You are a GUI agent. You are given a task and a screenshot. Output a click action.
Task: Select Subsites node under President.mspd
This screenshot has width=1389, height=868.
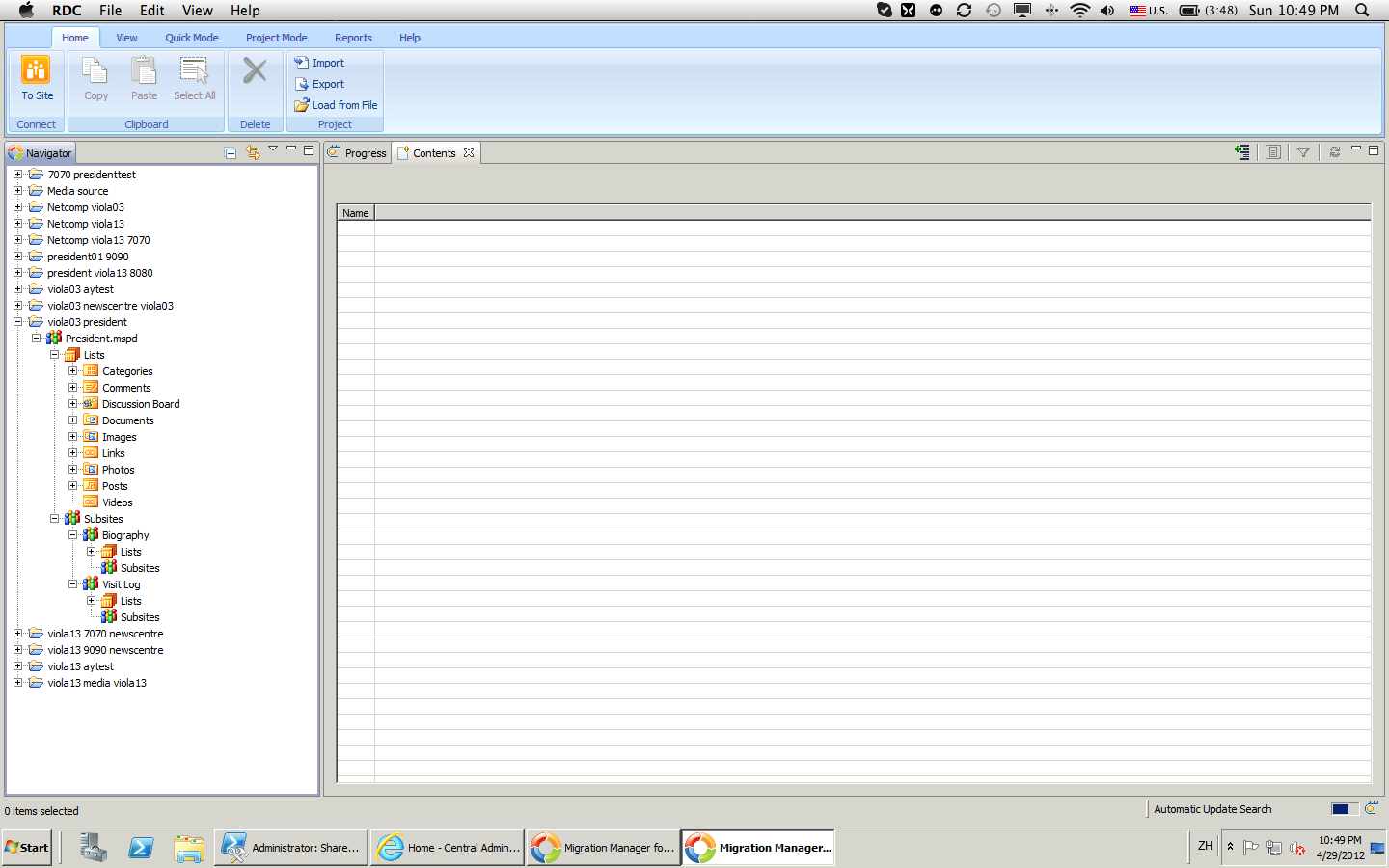(103, 519)
